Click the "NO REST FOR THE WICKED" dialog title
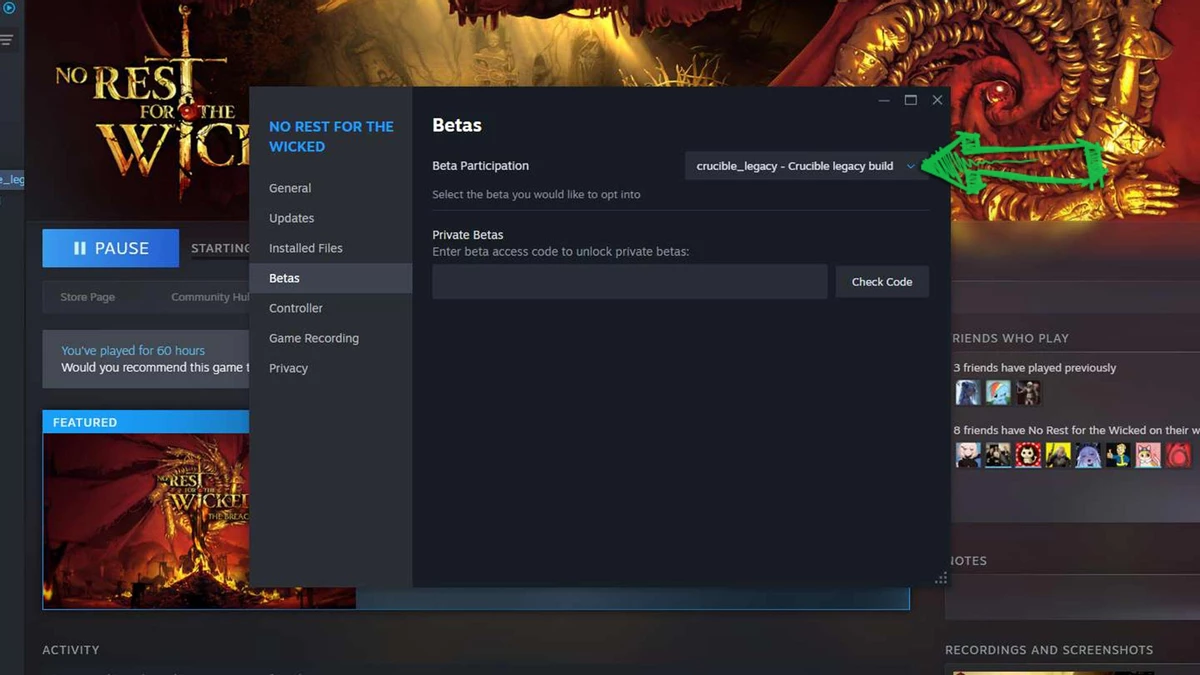1200x675 pixels. [331, 136]
